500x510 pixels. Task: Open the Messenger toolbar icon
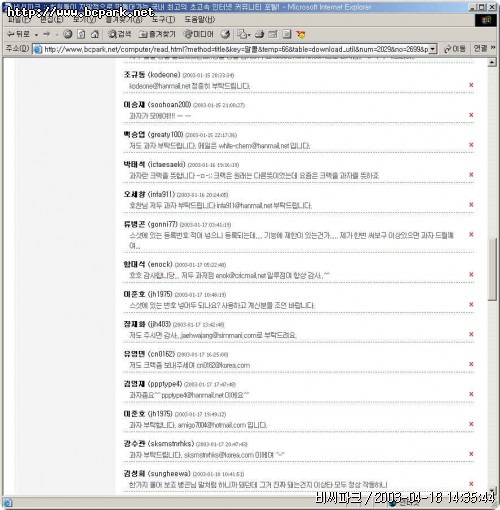click(x=301, y=34)
